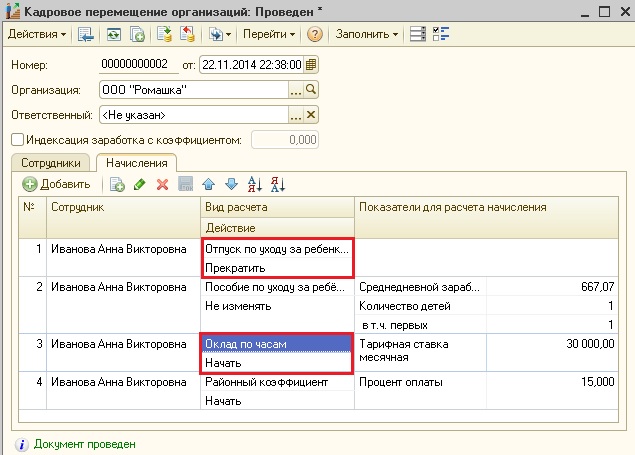This screenshot has height=455, width=635.
Task: Click the Сотрудник column header
Action: pyautogui.click(x=124, y=217)
